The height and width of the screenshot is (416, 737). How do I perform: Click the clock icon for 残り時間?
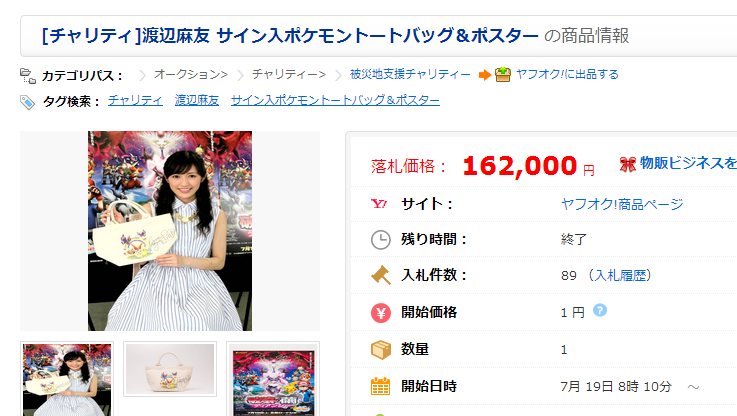pos(381,240)
